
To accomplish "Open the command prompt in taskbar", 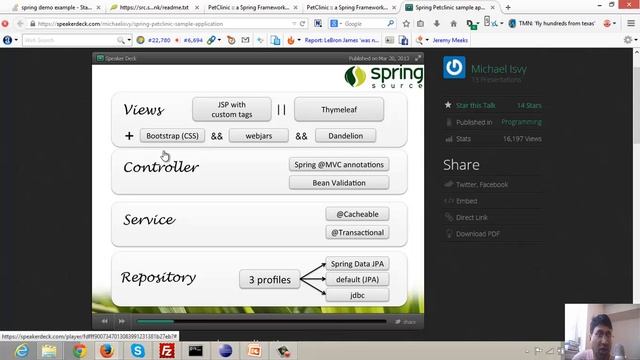I will coord(196,351).
